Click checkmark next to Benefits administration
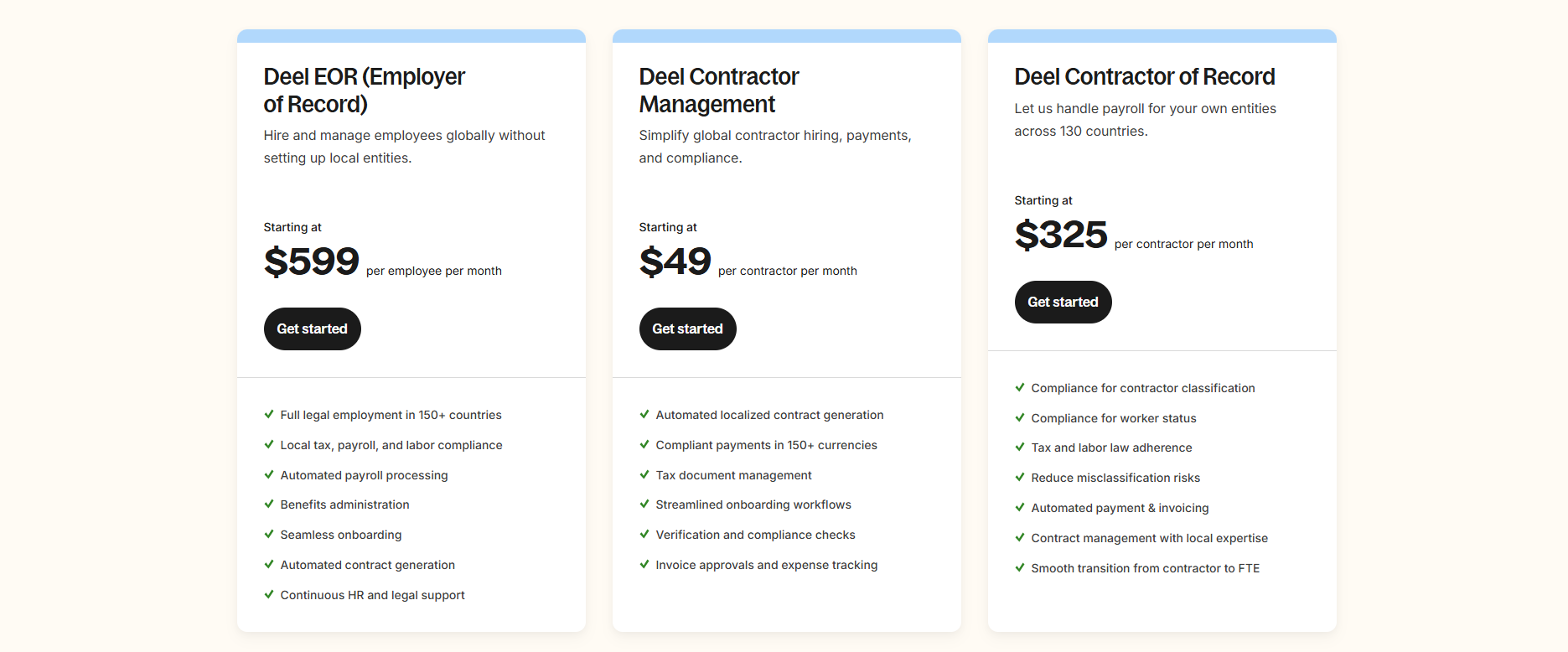The width and height of the screenshot is (1568, 652). coord(269,504)
